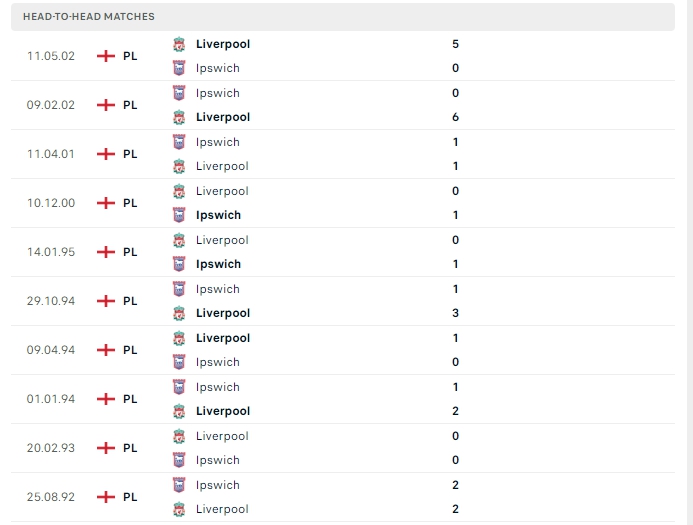Click Liverpool's score 3 on 29.10.94
This screenshot has width=693, height=525.
click(x=455, y=313)
